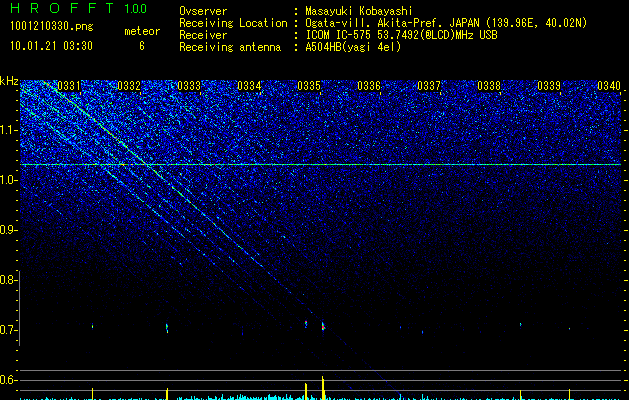629x400 pixels.
Task: Select the 0337 time label
Action: point(429,86)
